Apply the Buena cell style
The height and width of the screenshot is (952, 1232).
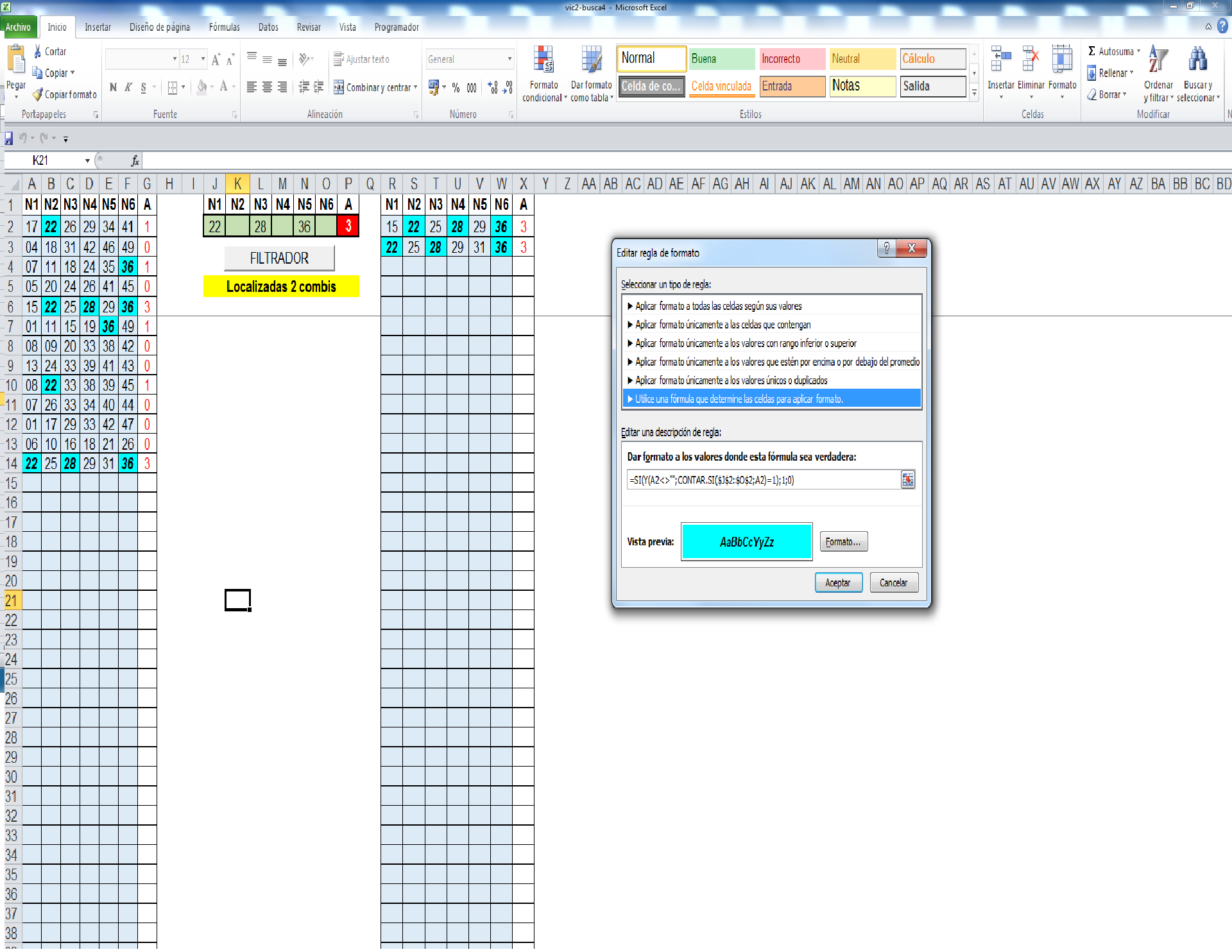tap(722, 58)
